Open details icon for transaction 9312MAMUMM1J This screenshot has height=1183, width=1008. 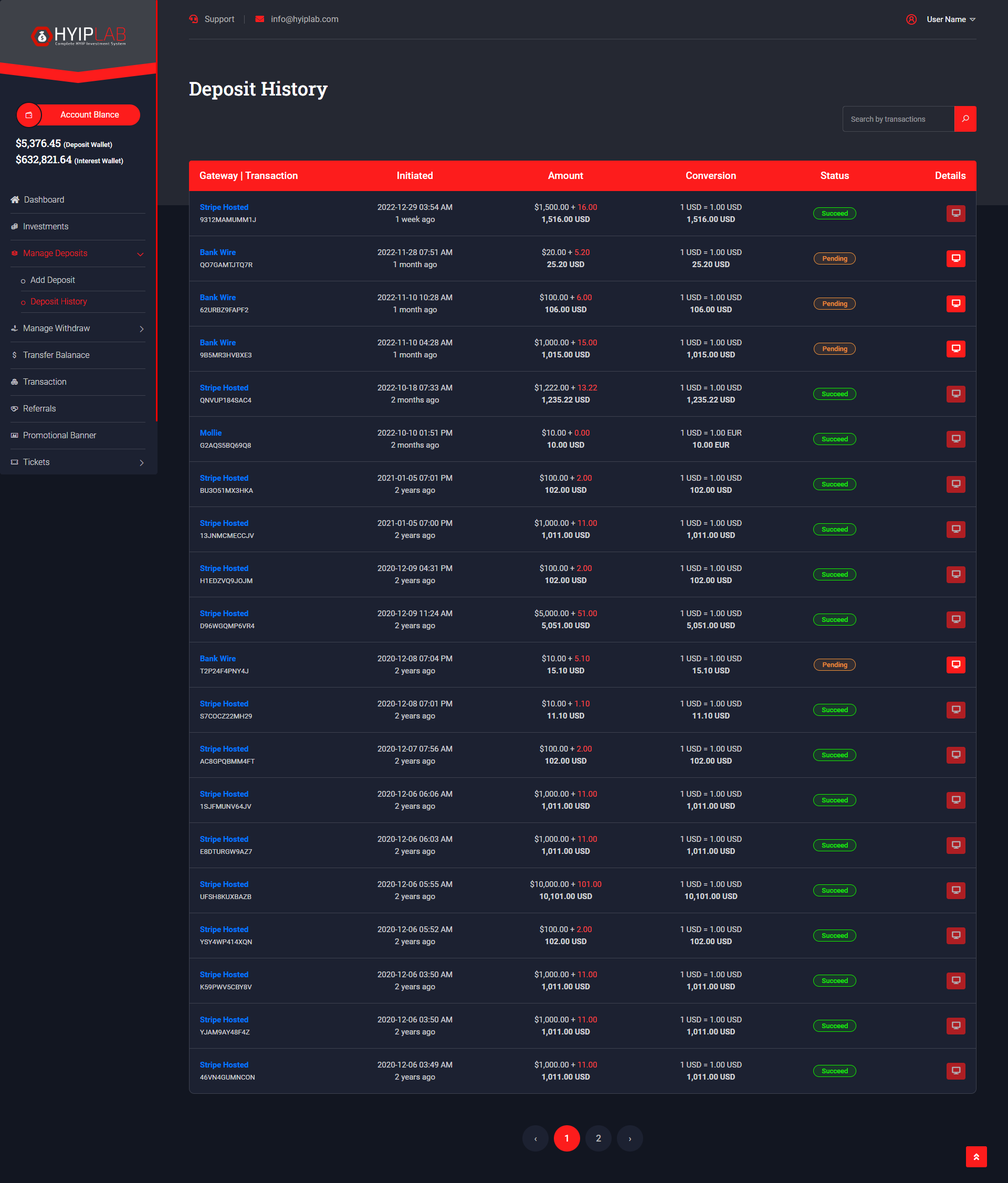[x=955, y=214]
